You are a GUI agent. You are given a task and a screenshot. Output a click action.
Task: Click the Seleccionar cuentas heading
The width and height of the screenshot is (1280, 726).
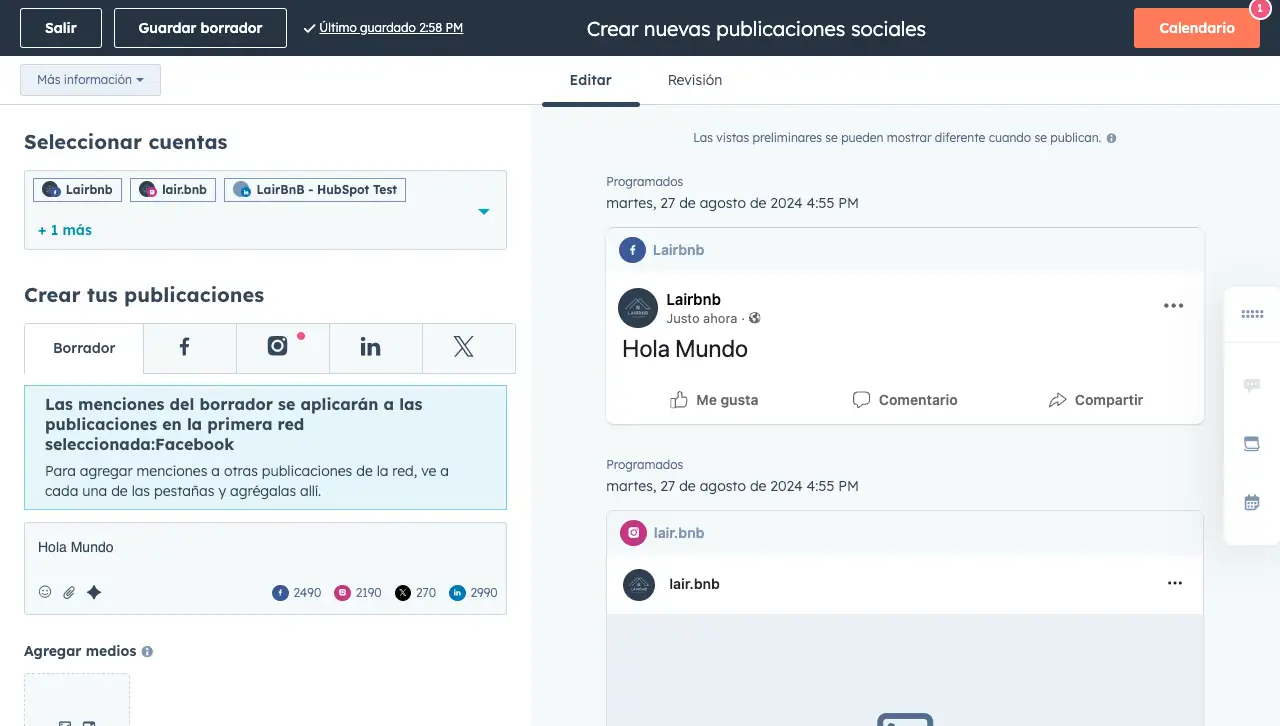tap(126, 142)
